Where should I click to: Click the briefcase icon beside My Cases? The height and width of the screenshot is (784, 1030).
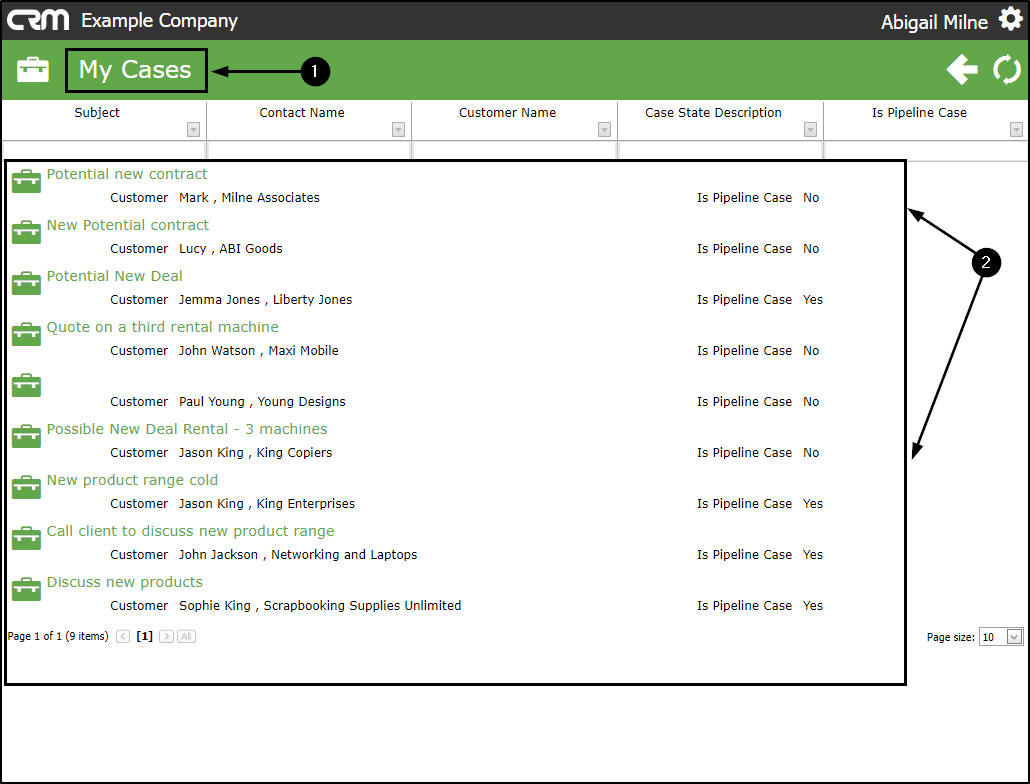coord(33,69)
